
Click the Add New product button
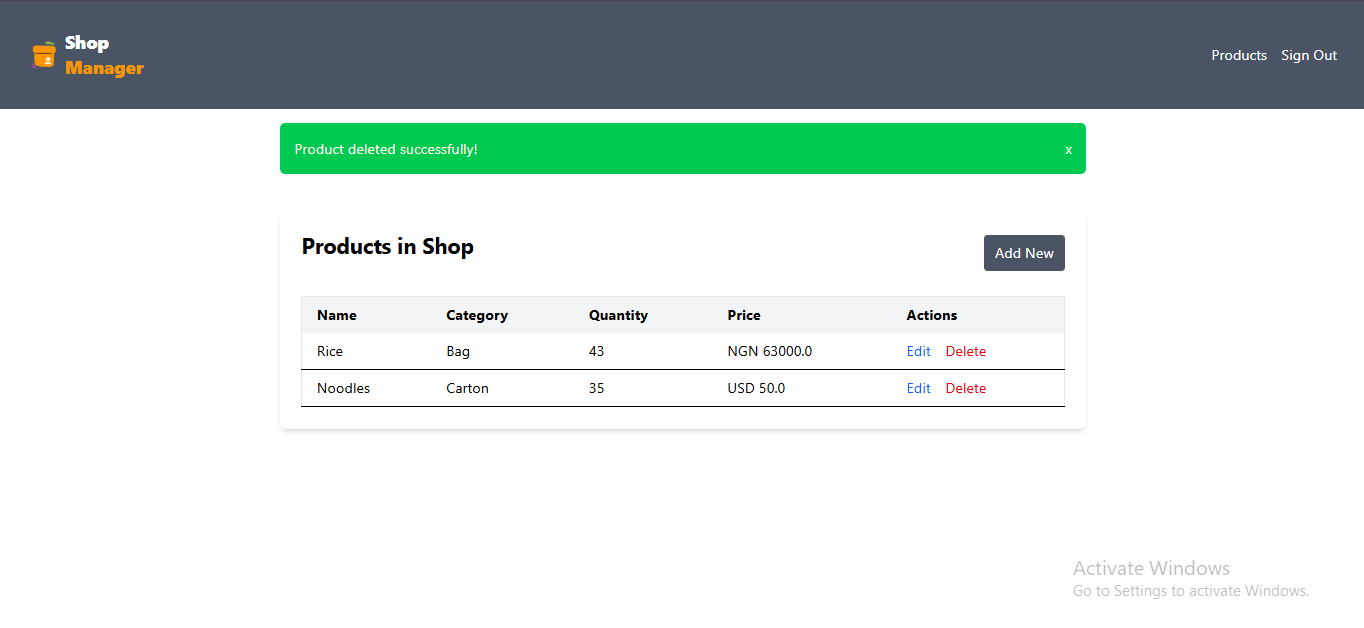[x=1023, y=252]
